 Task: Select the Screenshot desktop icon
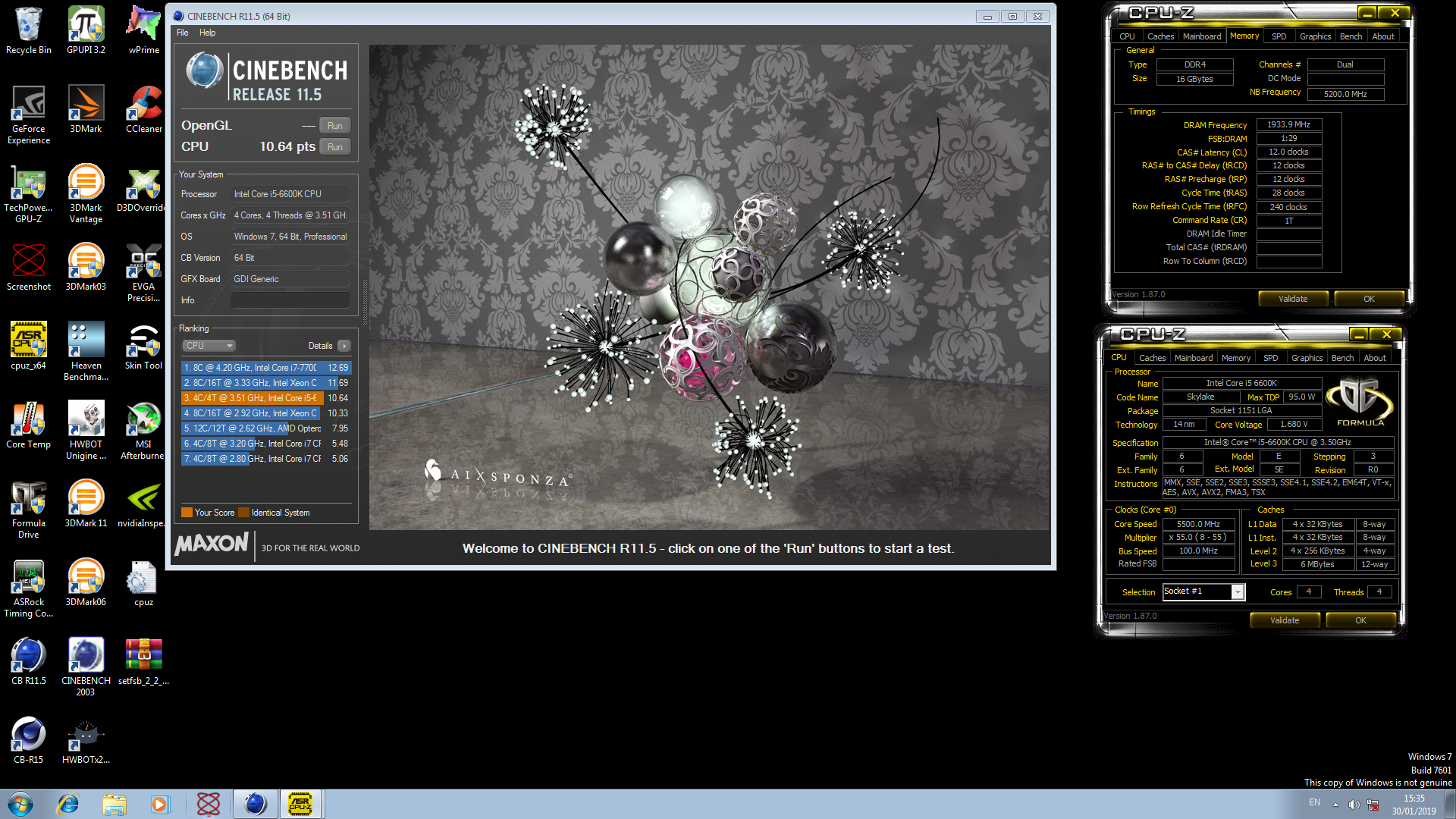(x=29, y=267)
